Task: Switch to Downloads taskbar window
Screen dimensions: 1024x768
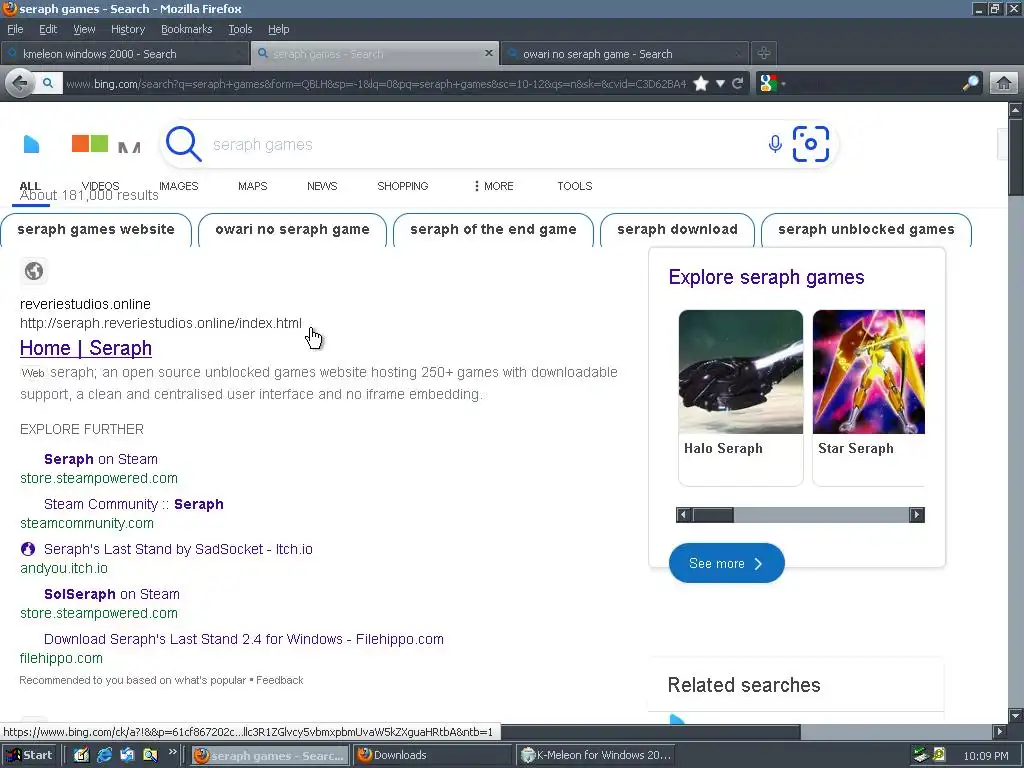Action: [x=432, y=755]
